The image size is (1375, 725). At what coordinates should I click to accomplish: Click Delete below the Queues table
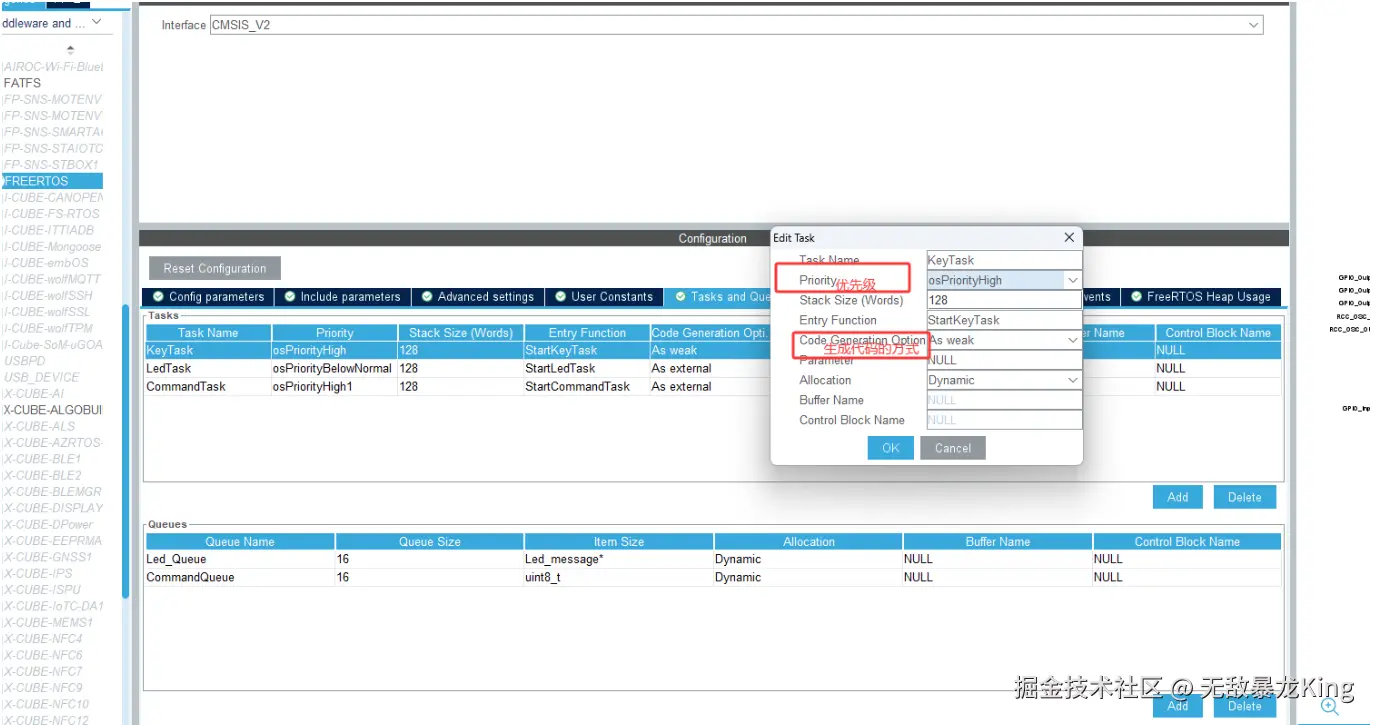click(x=1245, y=706)
